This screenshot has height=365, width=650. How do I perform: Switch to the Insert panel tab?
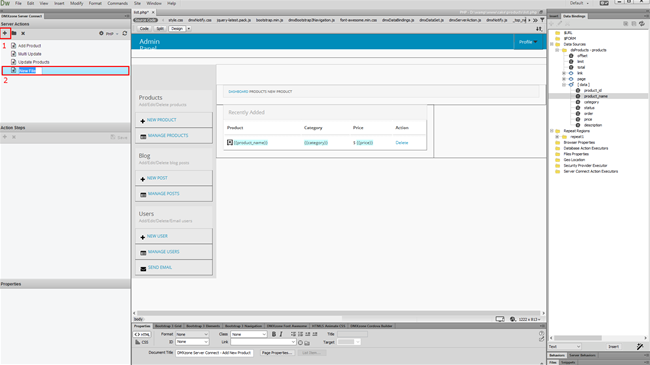click(554, 16)
